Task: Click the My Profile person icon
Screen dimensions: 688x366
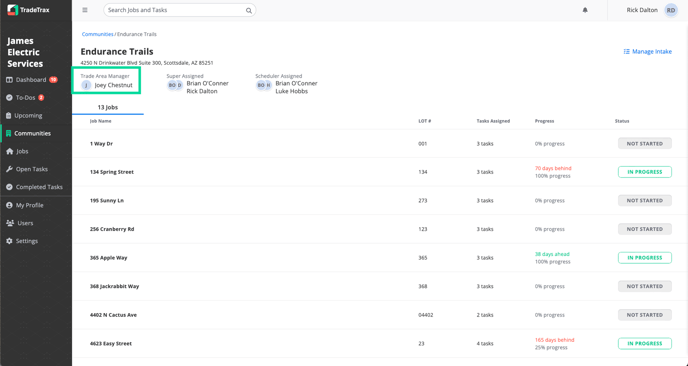Action: [9, 205]
